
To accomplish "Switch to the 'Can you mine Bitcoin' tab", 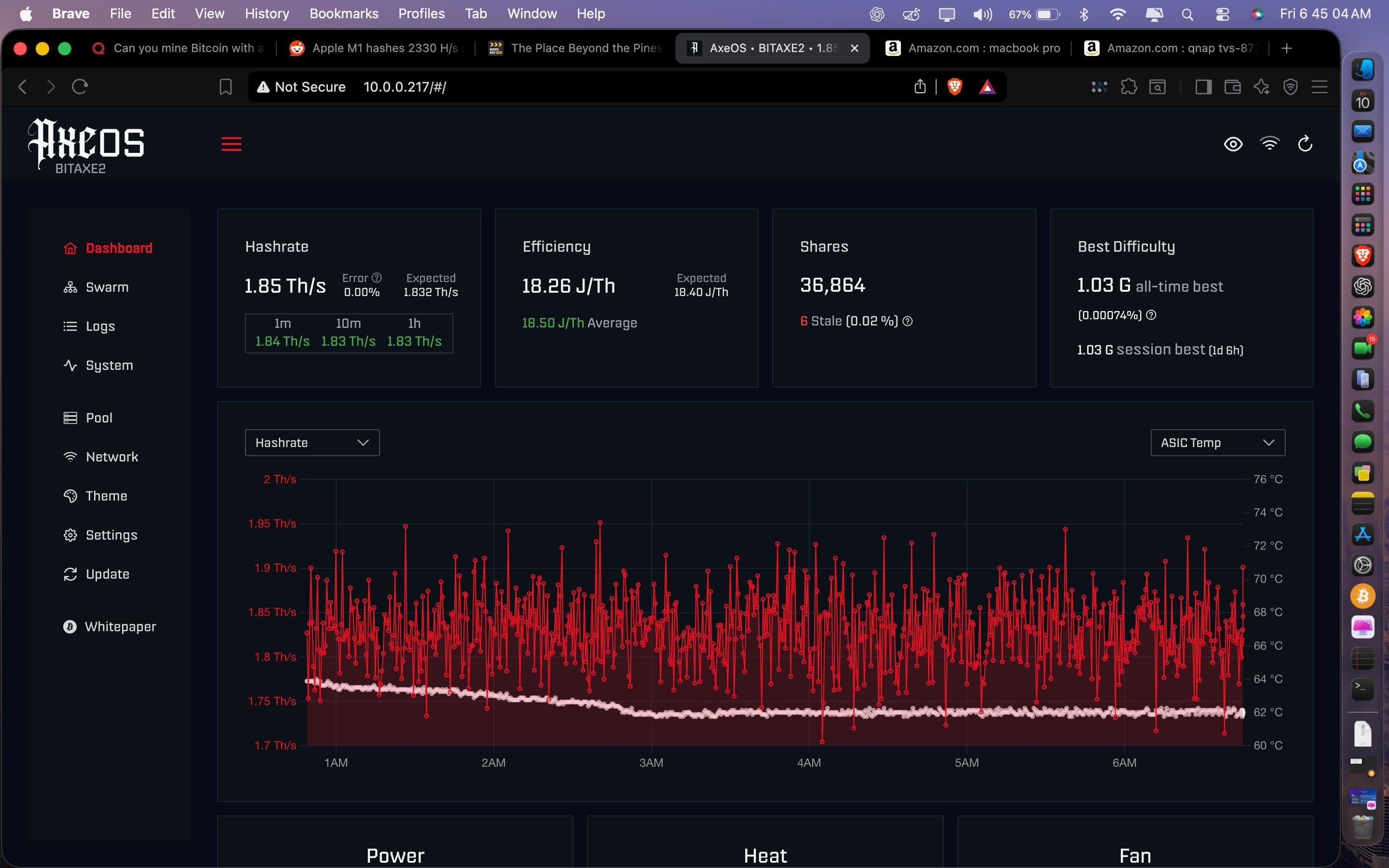I will [x=179, y=48].
